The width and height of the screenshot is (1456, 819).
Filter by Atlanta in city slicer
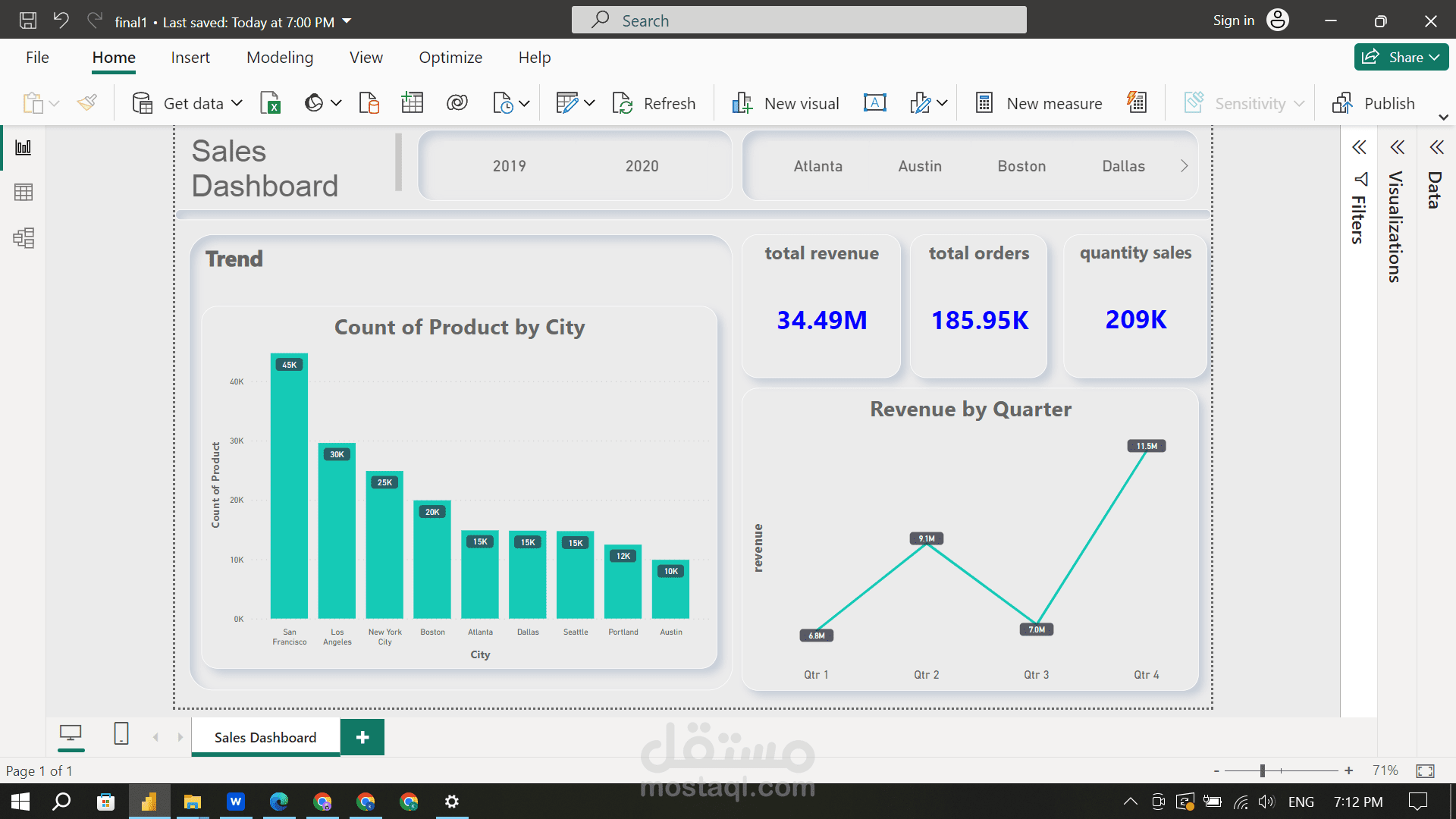point(818,166)
